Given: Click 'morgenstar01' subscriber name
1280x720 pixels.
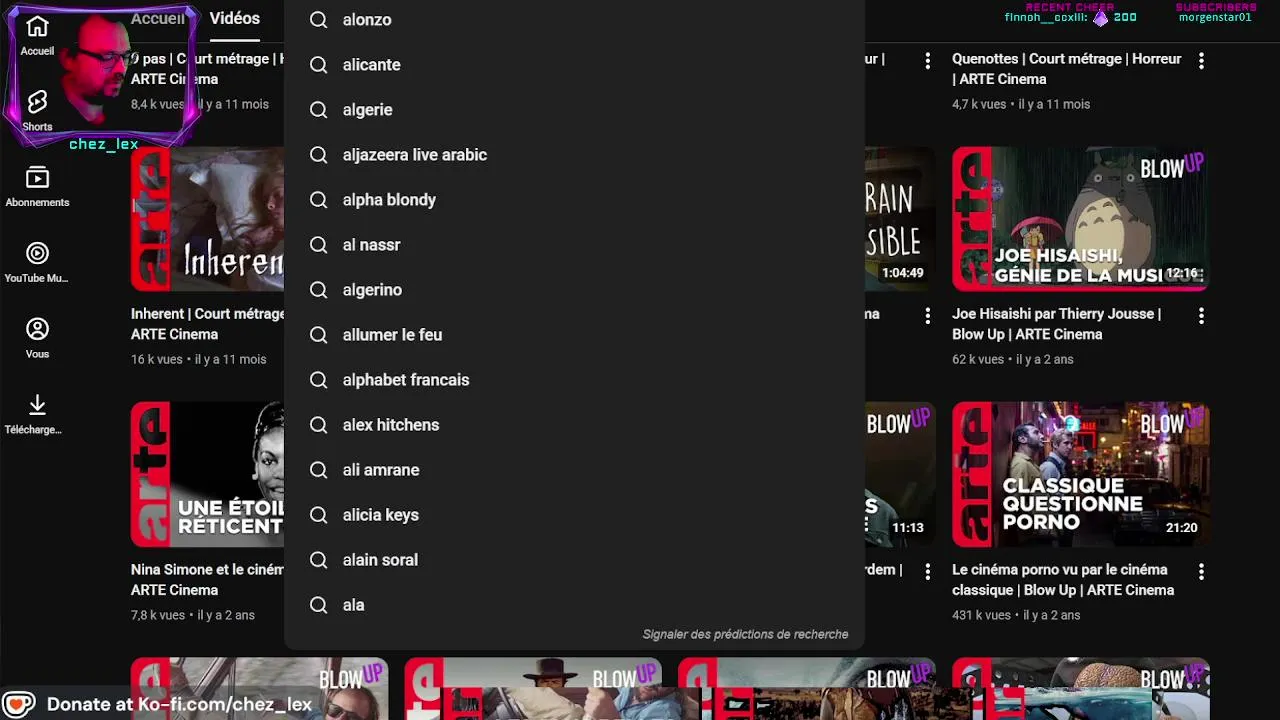Looking at the screenshot, I should tap(1215, 17).
